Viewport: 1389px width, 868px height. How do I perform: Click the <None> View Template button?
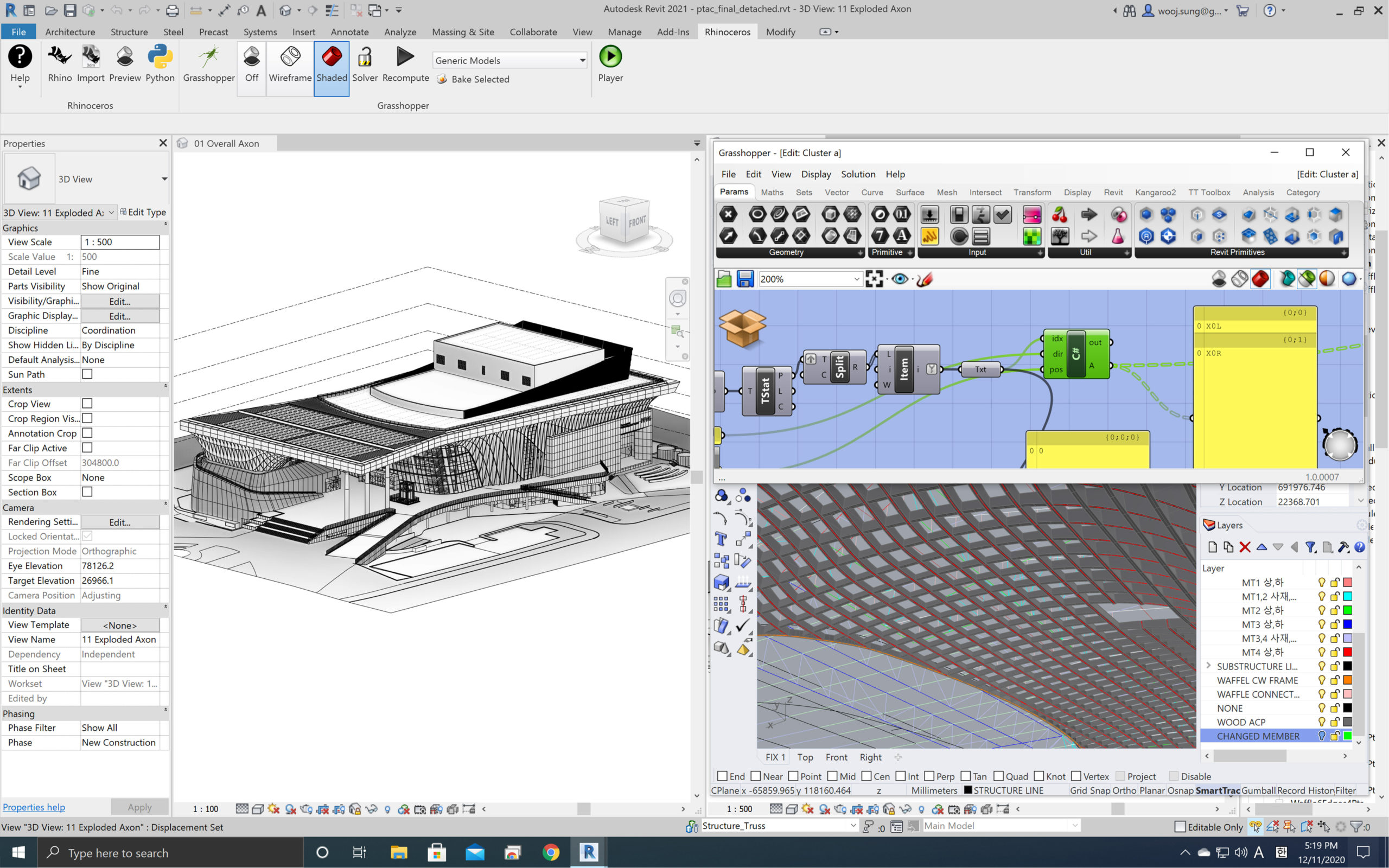pyautogui.click(x=120, y=624)
